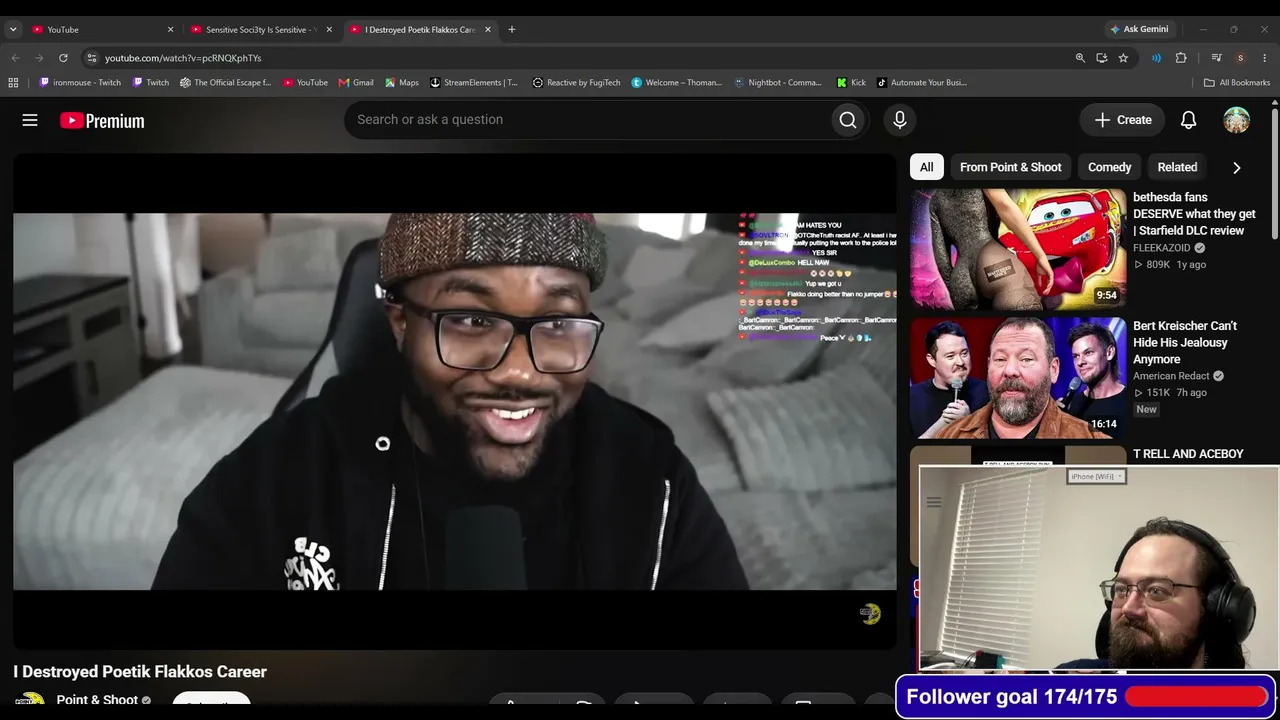Select the All filter chip
This screenshot has height=720, width=1280.
coord(927,167)
